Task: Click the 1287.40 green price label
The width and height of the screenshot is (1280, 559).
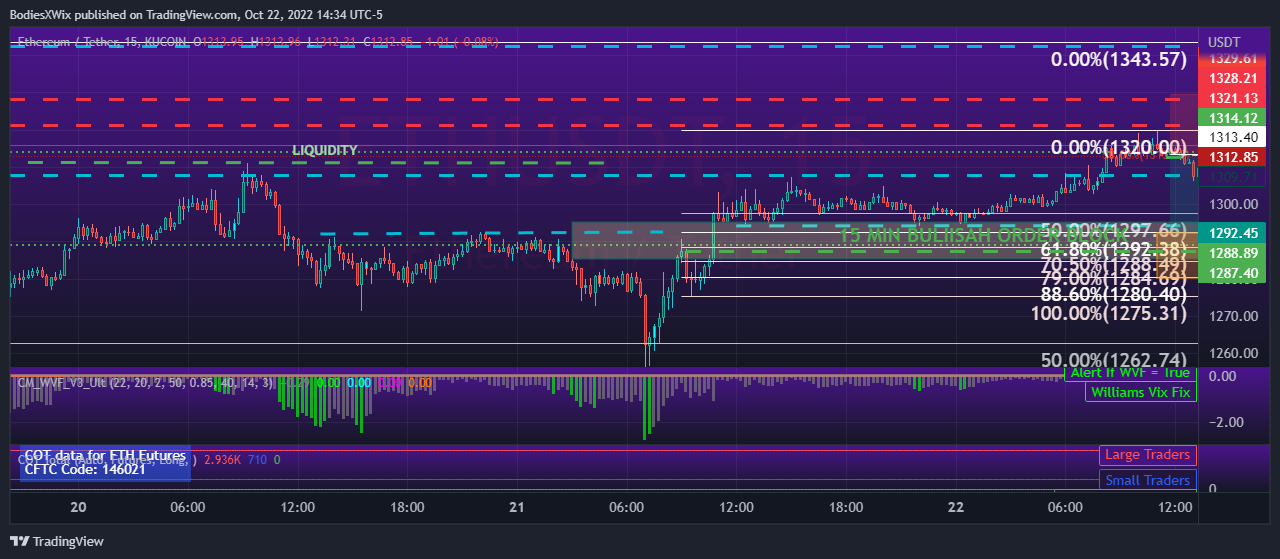Action: pyautogui.click(x=1232, y=272)
